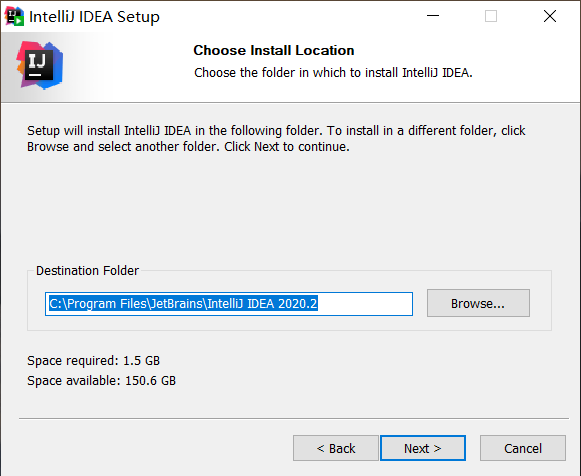Image resolution: width=581 pixels, height=476 pixels.
Task: Click the 'Space available: 150.6 GB' text
Action: (x=102, y=380)
